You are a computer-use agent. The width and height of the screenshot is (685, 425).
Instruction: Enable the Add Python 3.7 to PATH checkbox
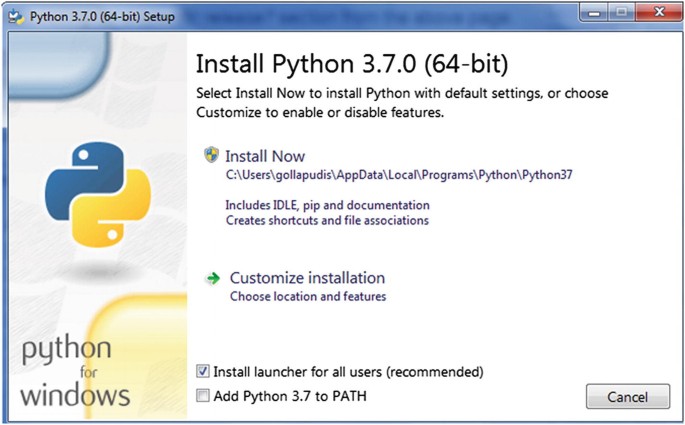pos(203,396)
